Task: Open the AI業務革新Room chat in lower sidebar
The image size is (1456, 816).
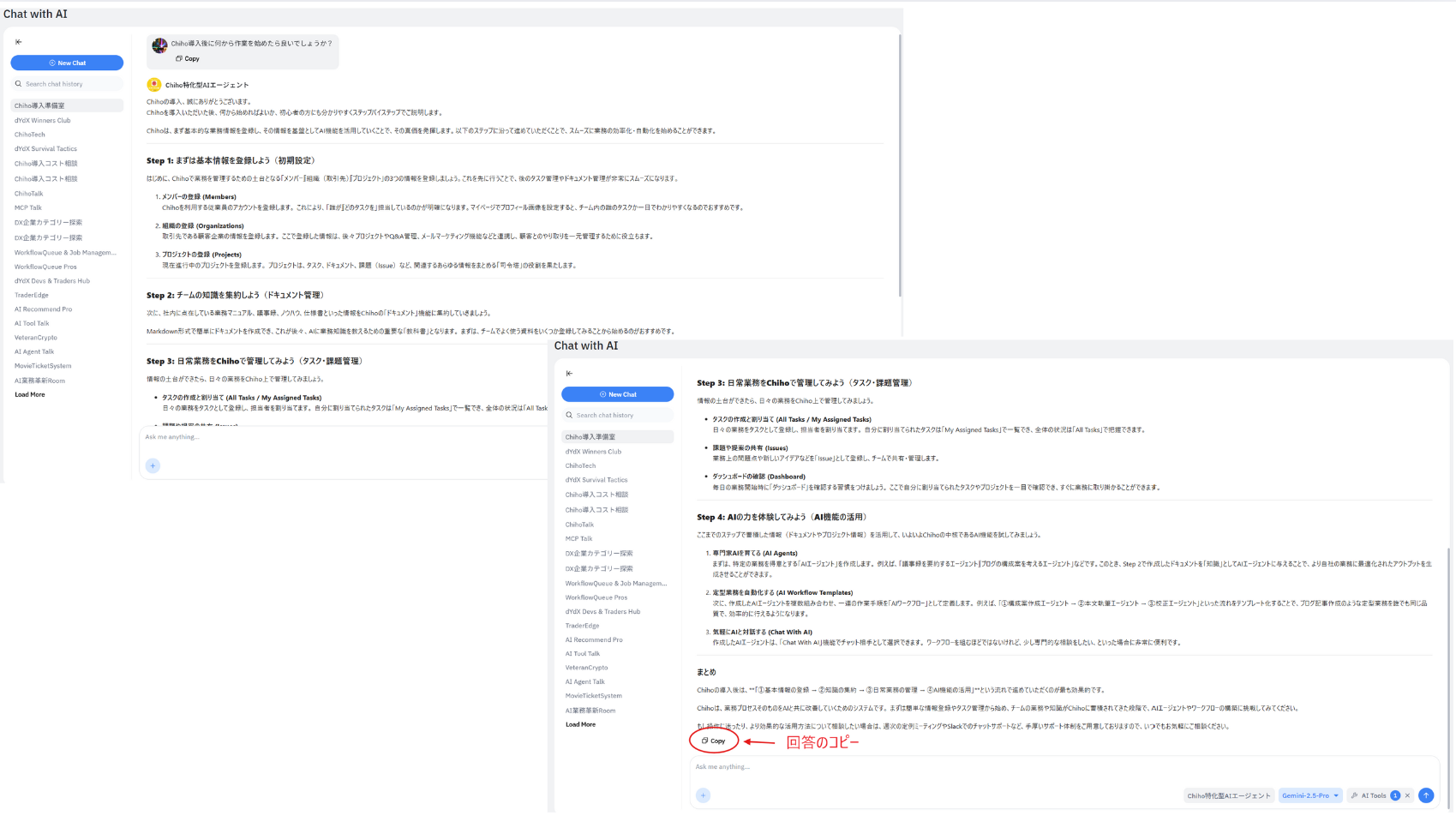Action: tap(590, 711)
